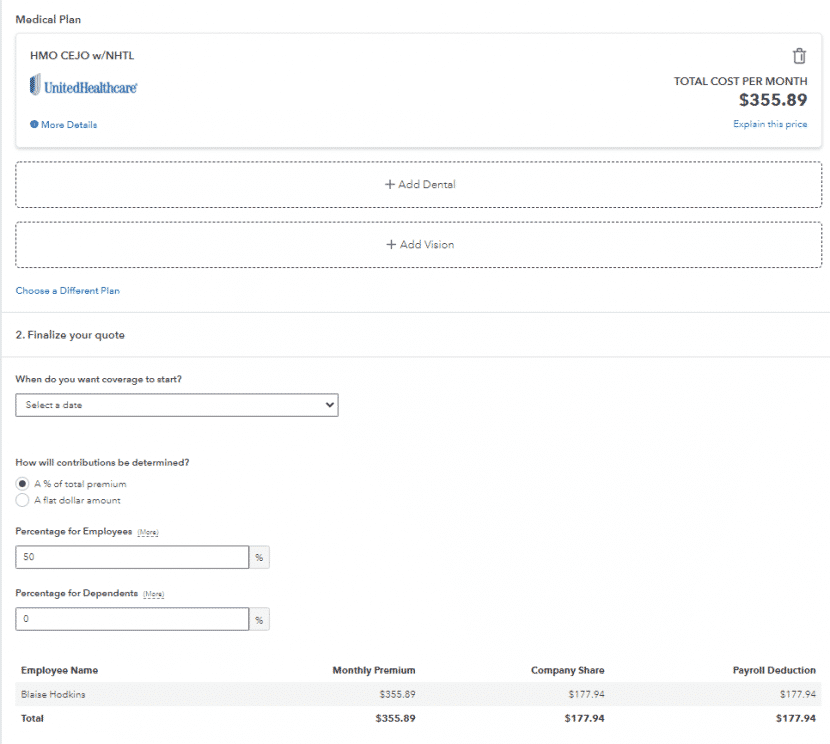Click the blue dot beside More Details
This screenshot has height=744, width=830.
pyautogui.click(x=34, y=125)
